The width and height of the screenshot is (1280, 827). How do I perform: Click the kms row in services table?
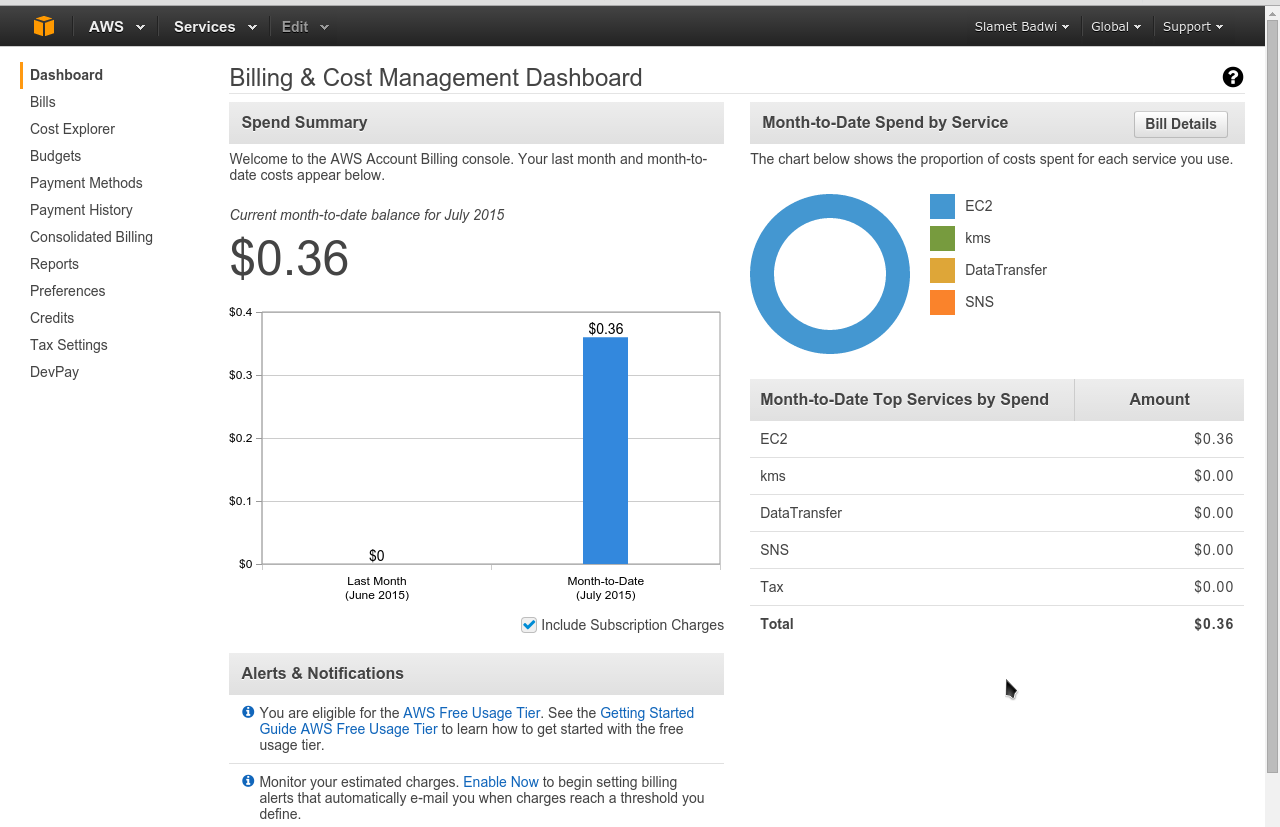coord(997,476)
